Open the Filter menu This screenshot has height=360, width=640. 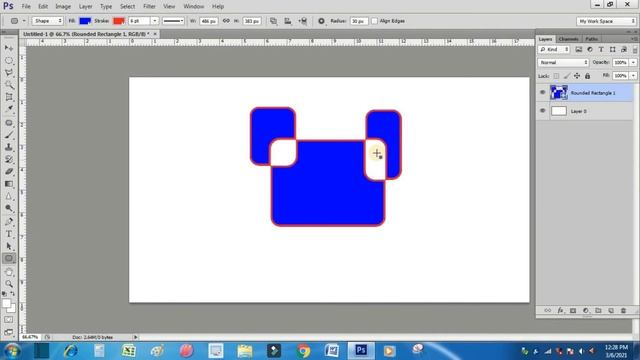point(149,7)
